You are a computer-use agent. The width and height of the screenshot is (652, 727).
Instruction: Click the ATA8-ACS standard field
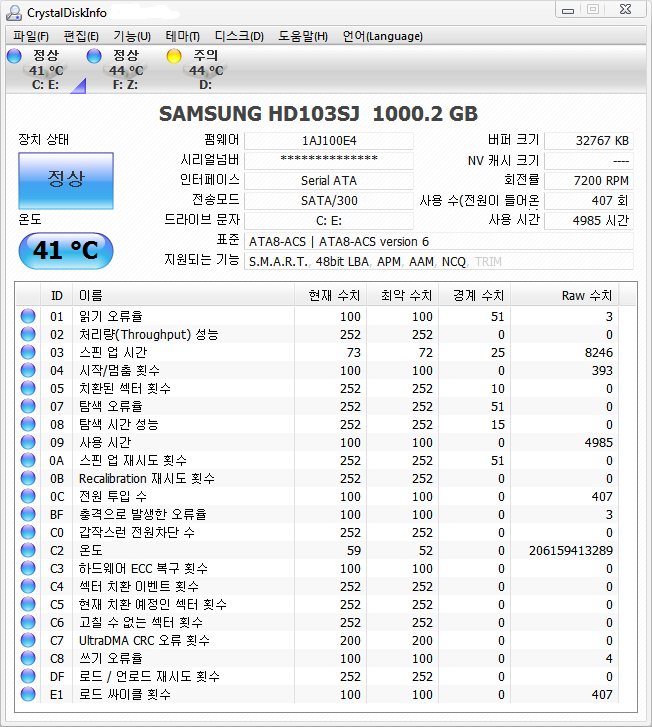click(439, 242)
